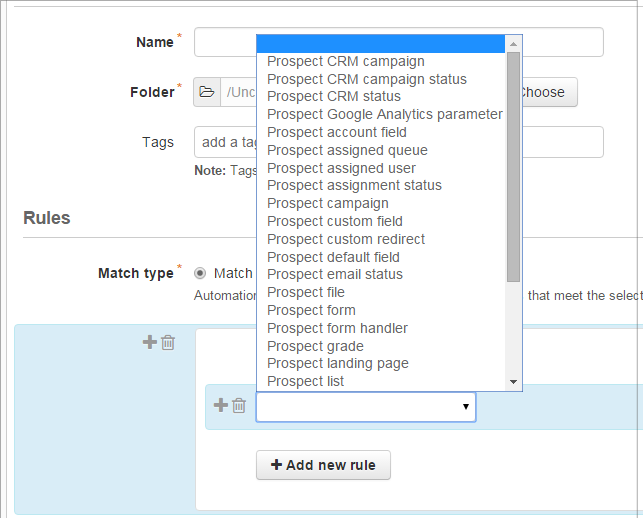This screenshot has height=518, width=643.
Task: Choose Prospect CRM status option
Action: click(x=381, y=96)
